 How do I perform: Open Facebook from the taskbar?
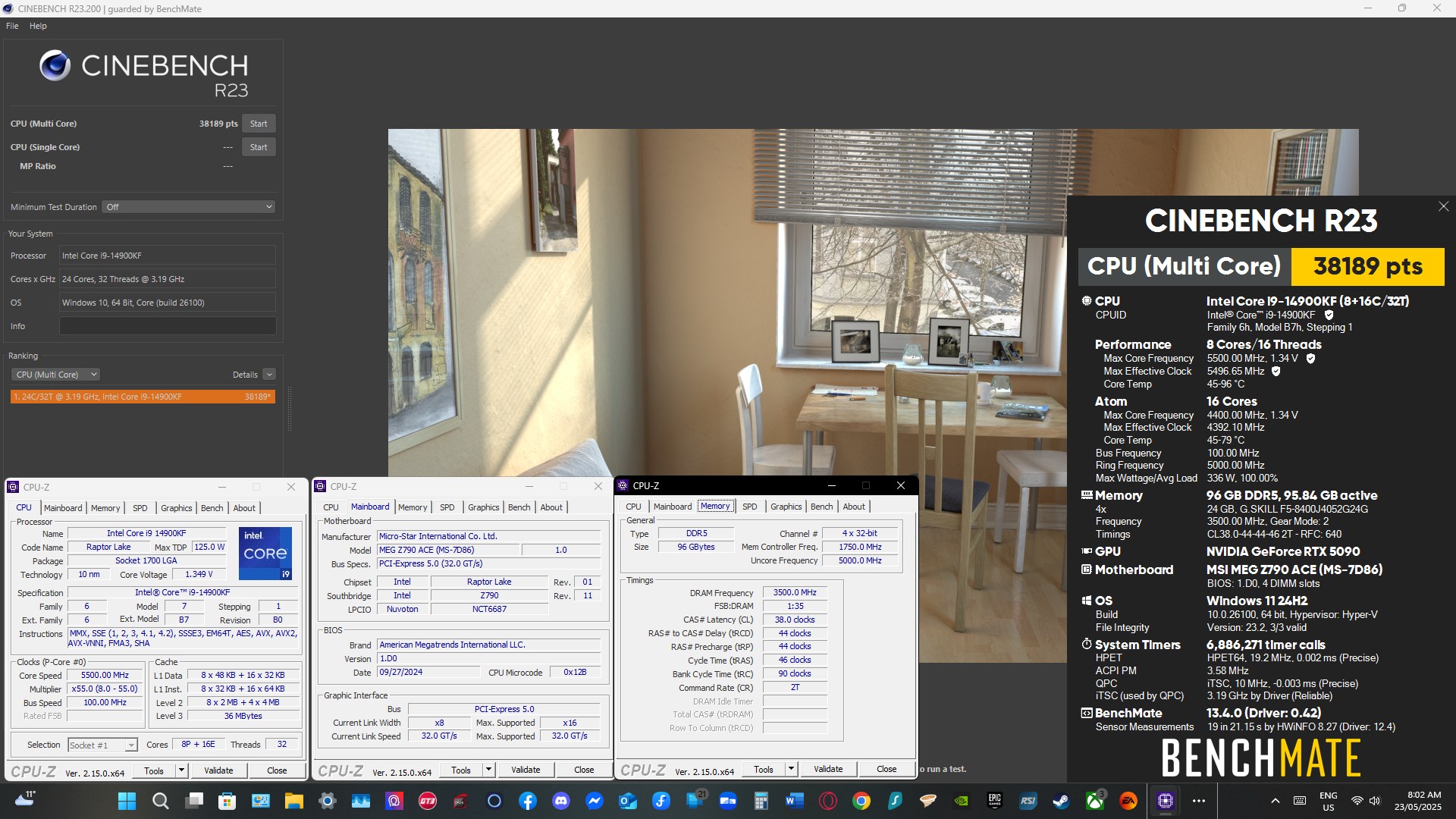528,801
